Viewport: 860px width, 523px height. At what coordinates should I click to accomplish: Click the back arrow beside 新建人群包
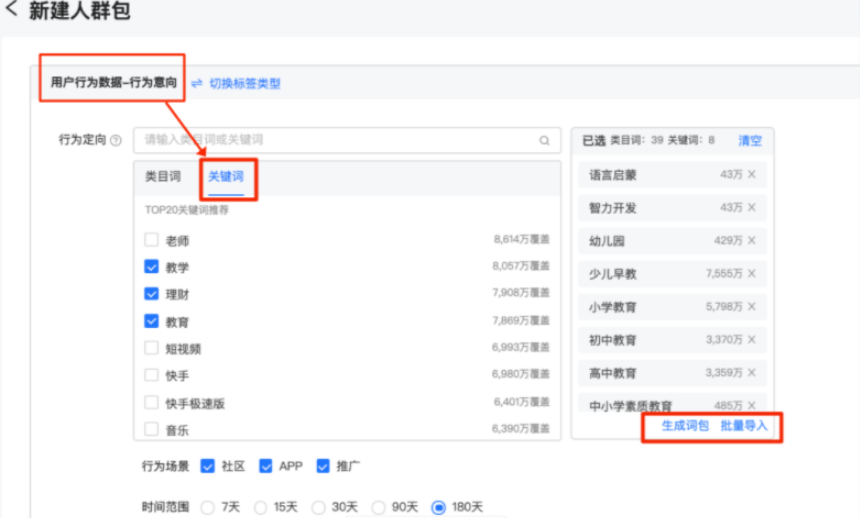[11, 11]
